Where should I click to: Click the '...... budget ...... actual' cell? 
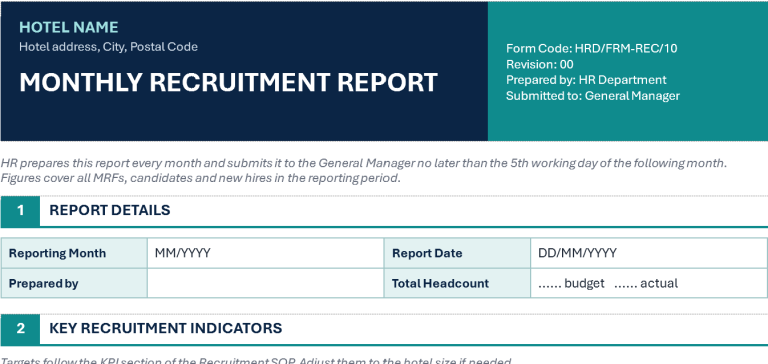[x=648, y=283]
